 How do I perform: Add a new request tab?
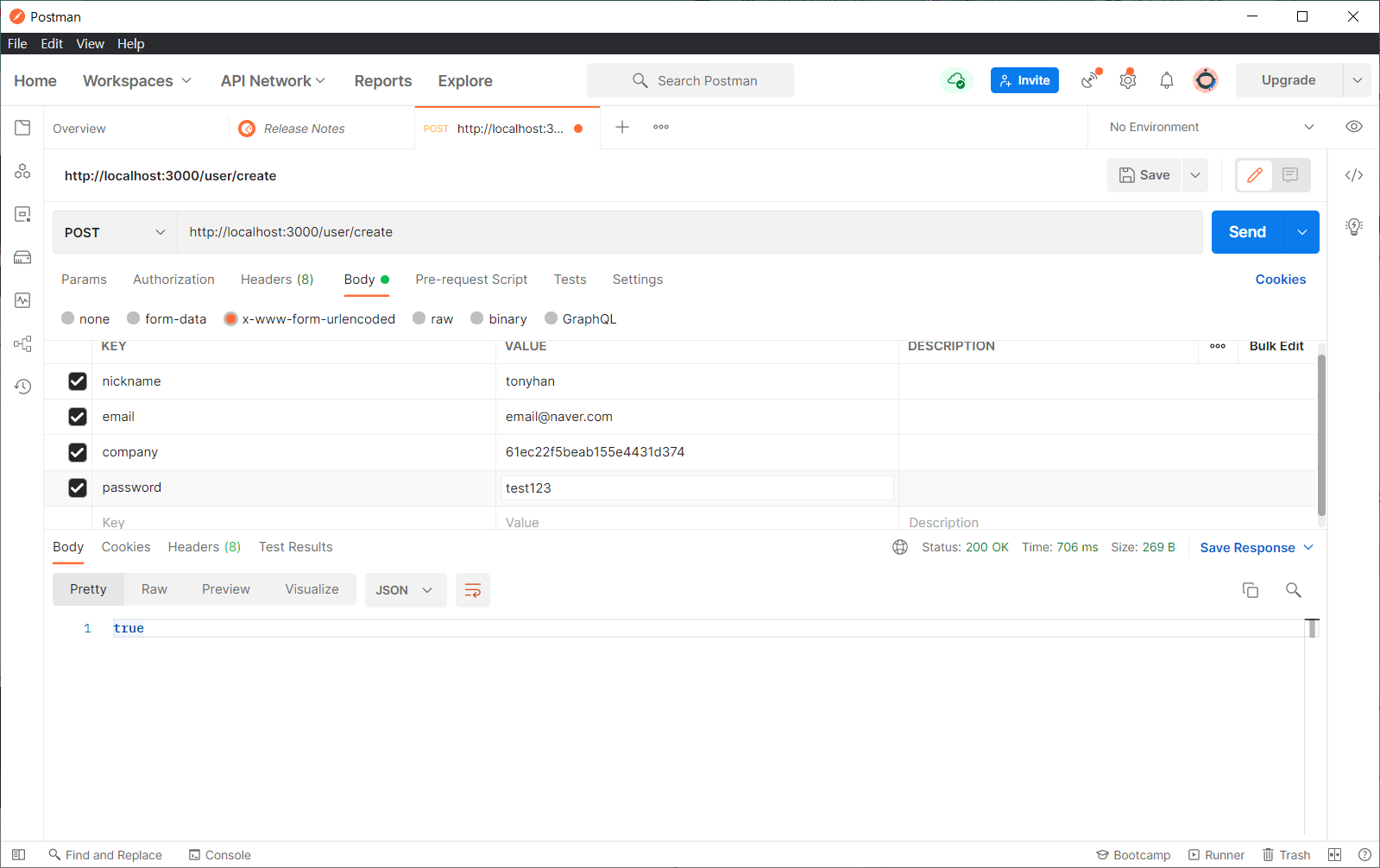[622, 127]
